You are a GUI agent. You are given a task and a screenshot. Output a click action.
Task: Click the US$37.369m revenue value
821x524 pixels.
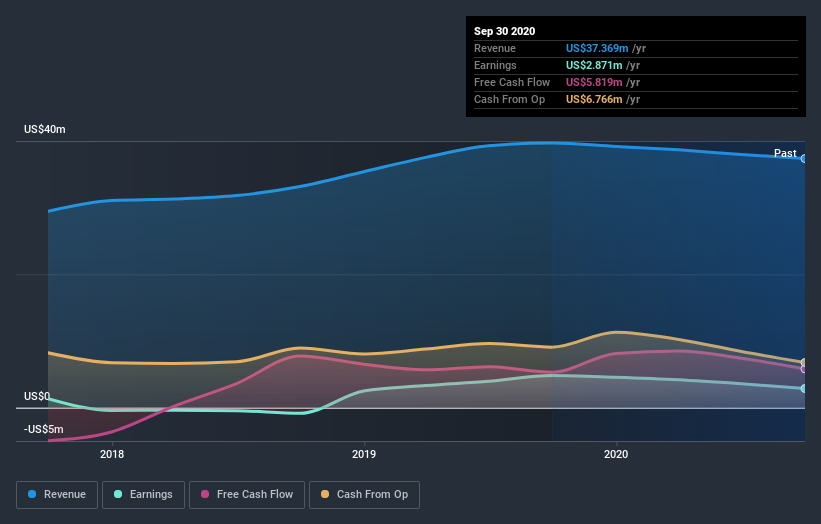[x=597, y=48]
